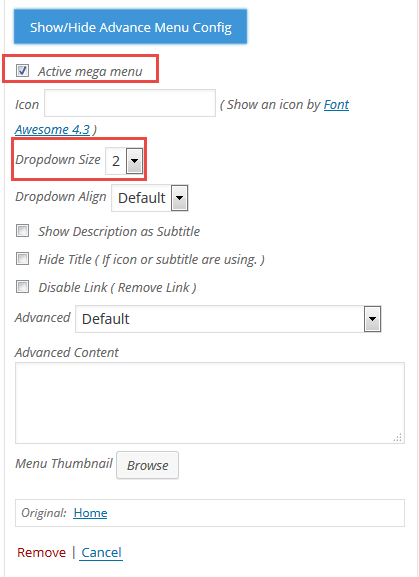Click the Advanced Default select box
This screenshot has height=577, width=419.
coord(228,319)
